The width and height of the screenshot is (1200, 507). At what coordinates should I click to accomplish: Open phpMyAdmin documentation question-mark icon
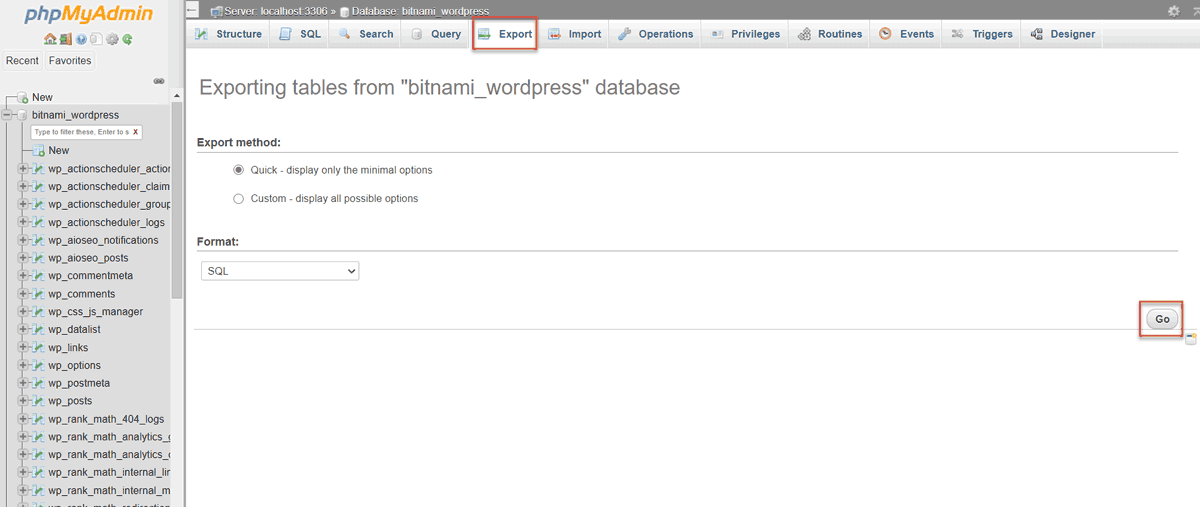tap(81, 40)
